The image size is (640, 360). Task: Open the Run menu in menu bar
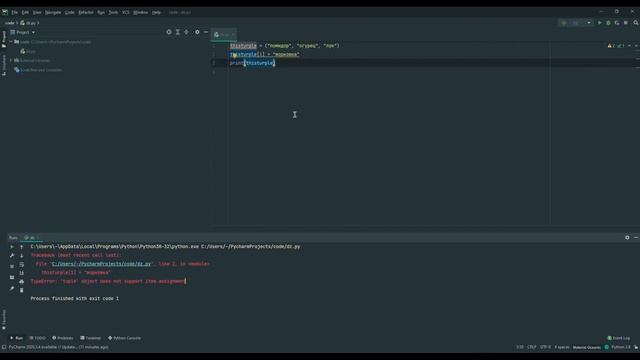[x=101, y=12]
